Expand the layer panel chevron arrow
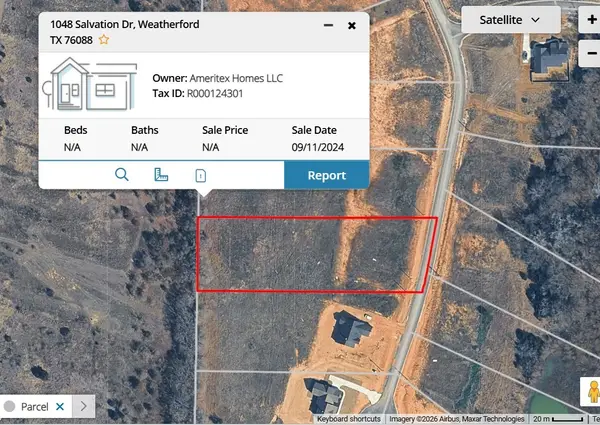The width and height of the screenshot is (600, 425). click(83, 406)
